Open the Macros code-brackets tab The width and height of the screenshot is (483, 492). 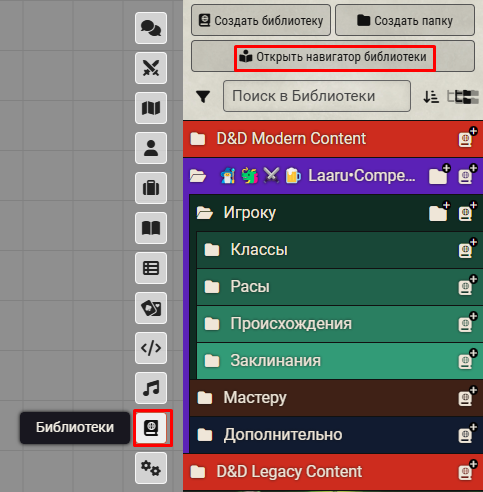click(x=151, y=348)
